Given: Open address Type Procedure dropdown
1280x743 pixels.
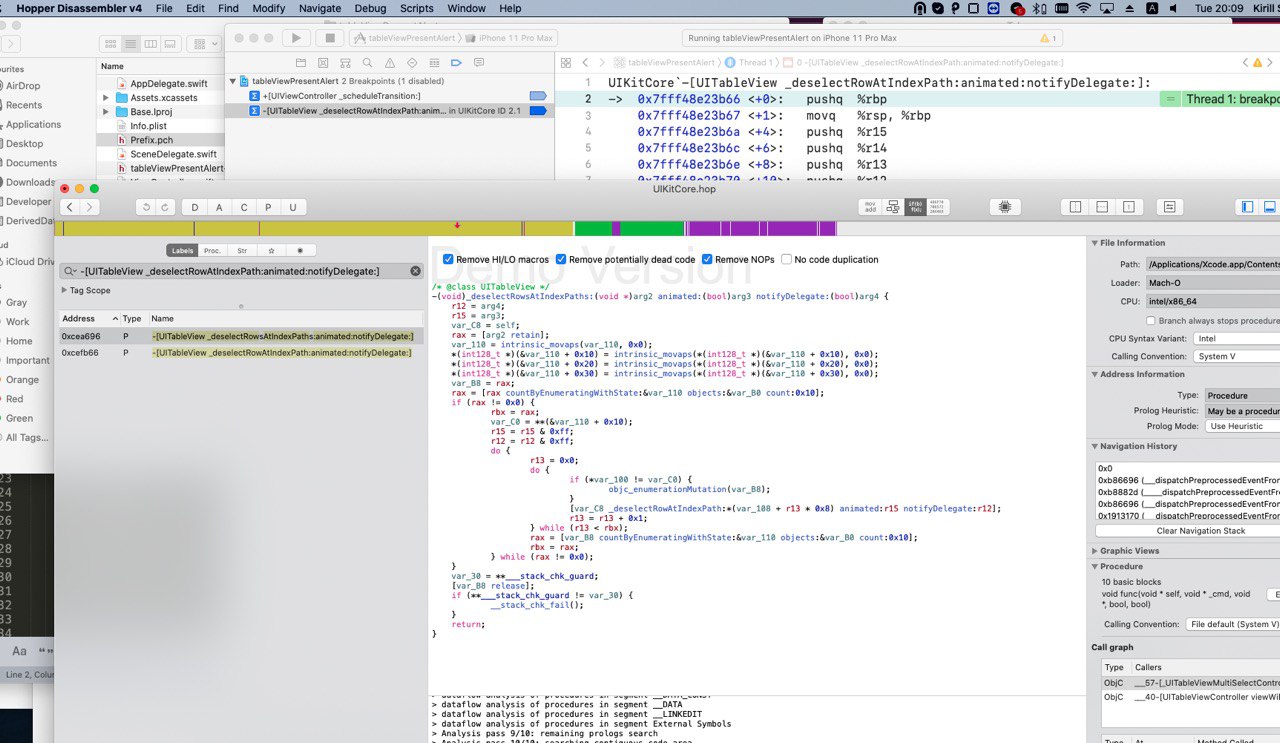Looking at the screenshot, I should click(1241, 395).
